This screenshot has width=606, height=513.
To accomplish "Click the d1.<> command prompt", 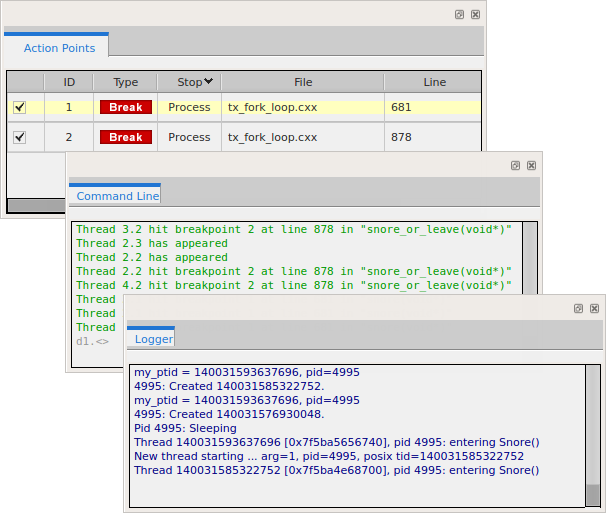I will (92, 341).
